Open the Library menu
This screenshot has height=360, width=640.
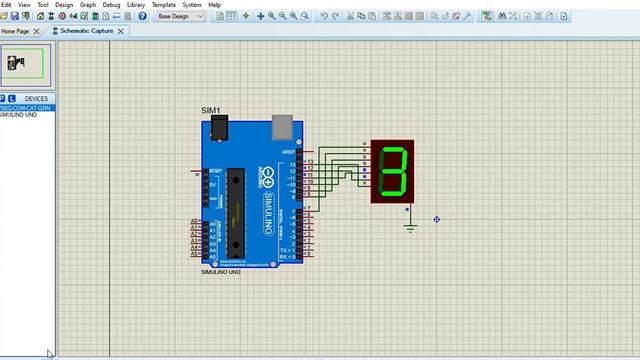[136, 5]
